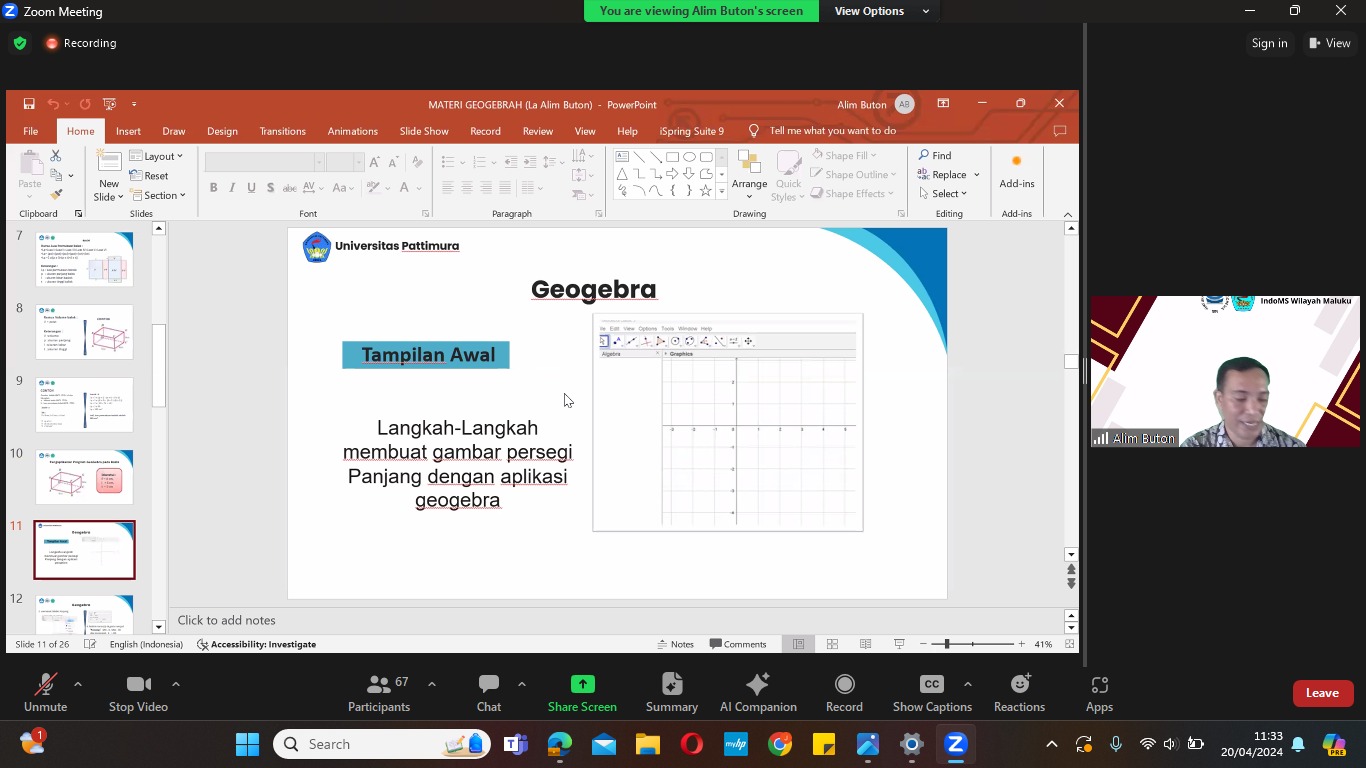1366x768 pixels.
Task: Click the green encryption shield icon
Action: (19, 43)
